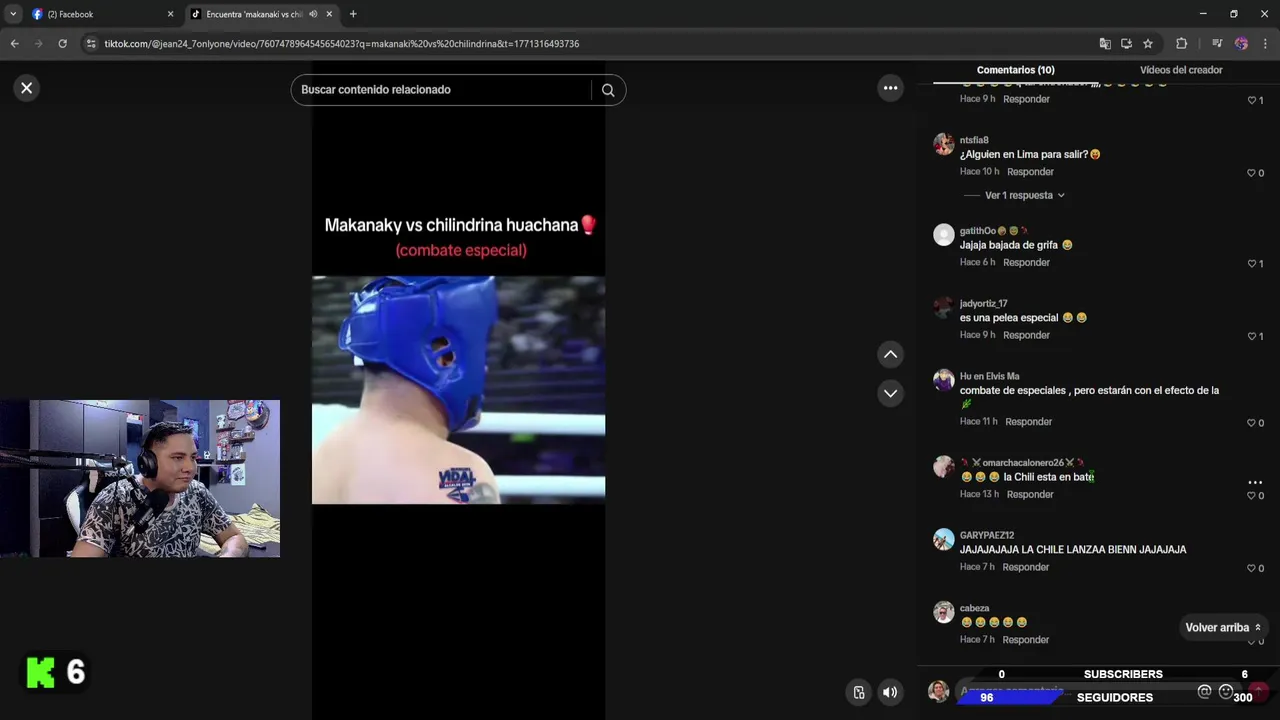Image resolution: width=1280 pixels, height=720 pixels.
Task: Install app icon in address bar
Action: click(x=1126, y=44)
